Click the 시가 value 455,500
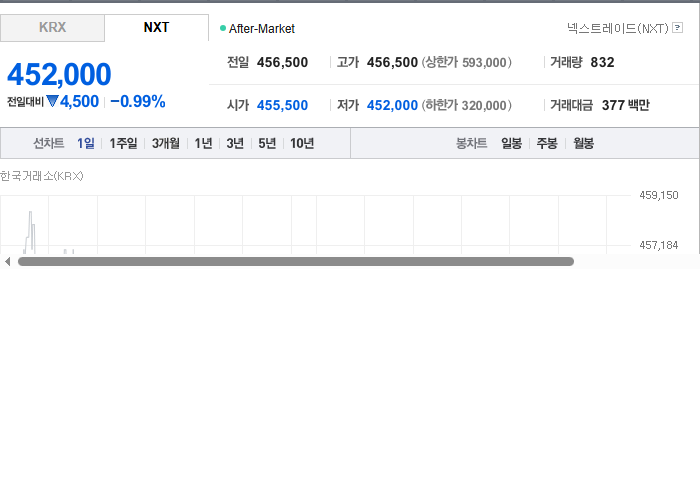This screenshot has height=490, width=700. (x=282, y=105)
